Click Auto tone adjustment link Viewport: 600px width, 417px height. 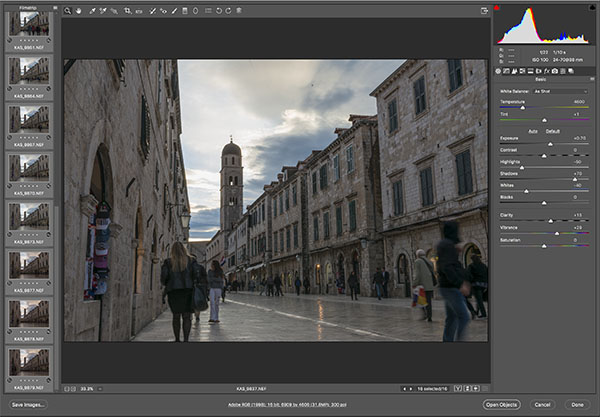pyautogui.click(x=533, y=131)
